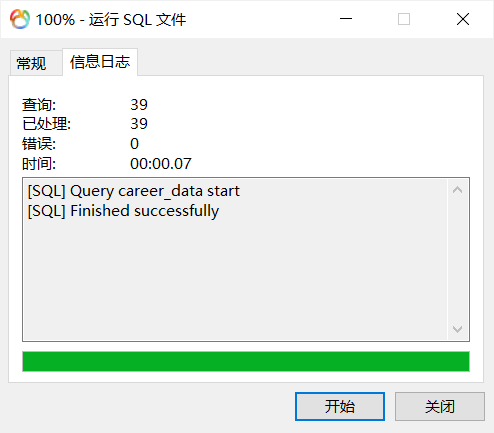
Task: Click the Navicat logo in the title bar
Action: click(x=20, y=19)
